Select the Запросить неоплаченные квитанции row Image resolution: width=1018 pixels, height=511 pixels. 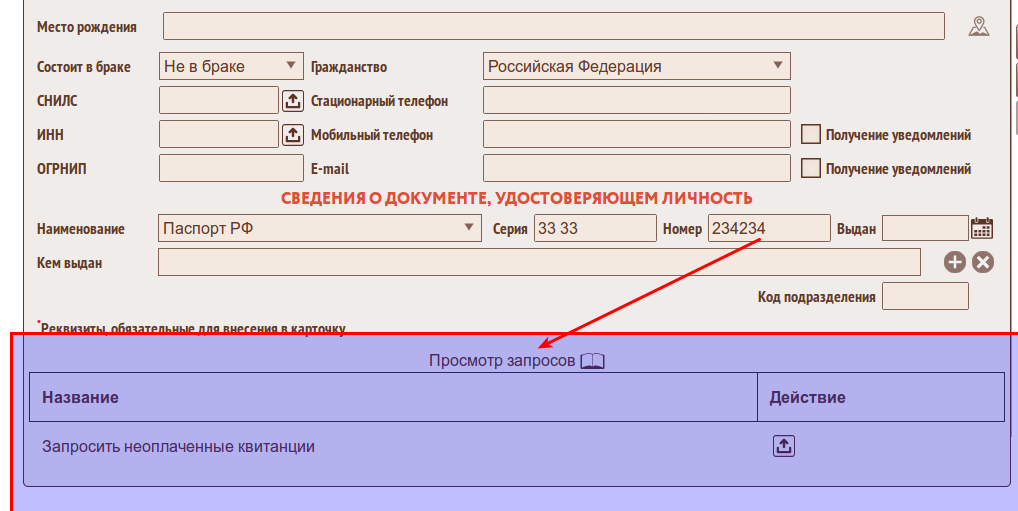pyautogui.click(x=178, y=447)
